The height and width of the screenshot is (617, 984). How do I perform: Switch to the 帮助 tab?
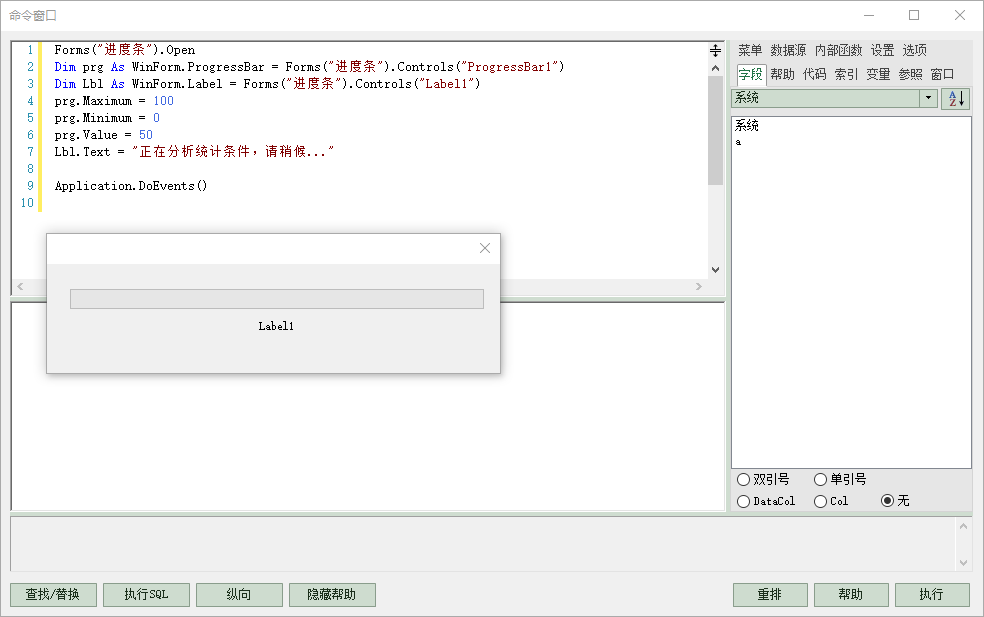point(783,75)
